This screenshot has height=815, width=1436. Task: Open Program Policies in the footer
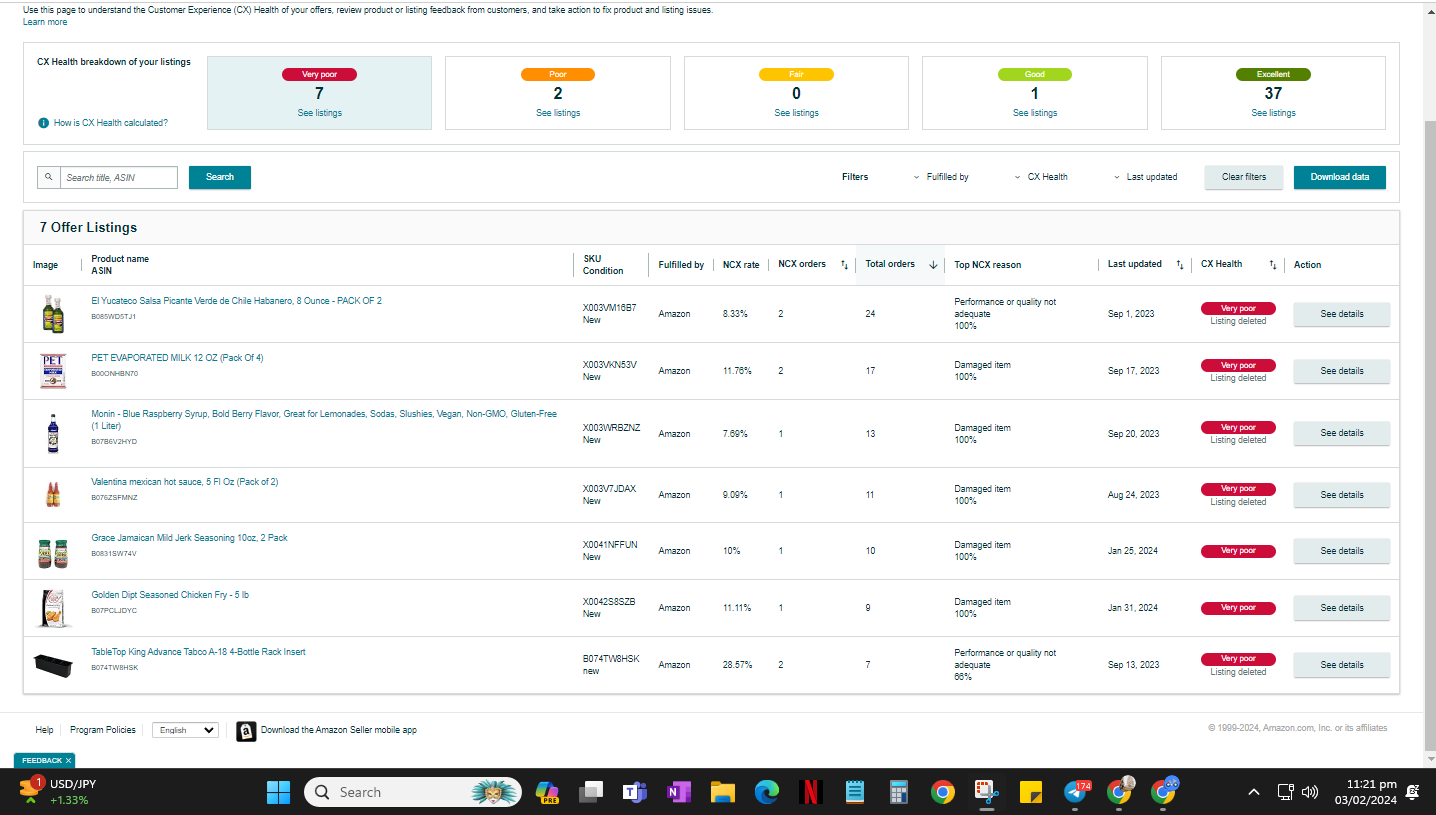click(103, 730)
